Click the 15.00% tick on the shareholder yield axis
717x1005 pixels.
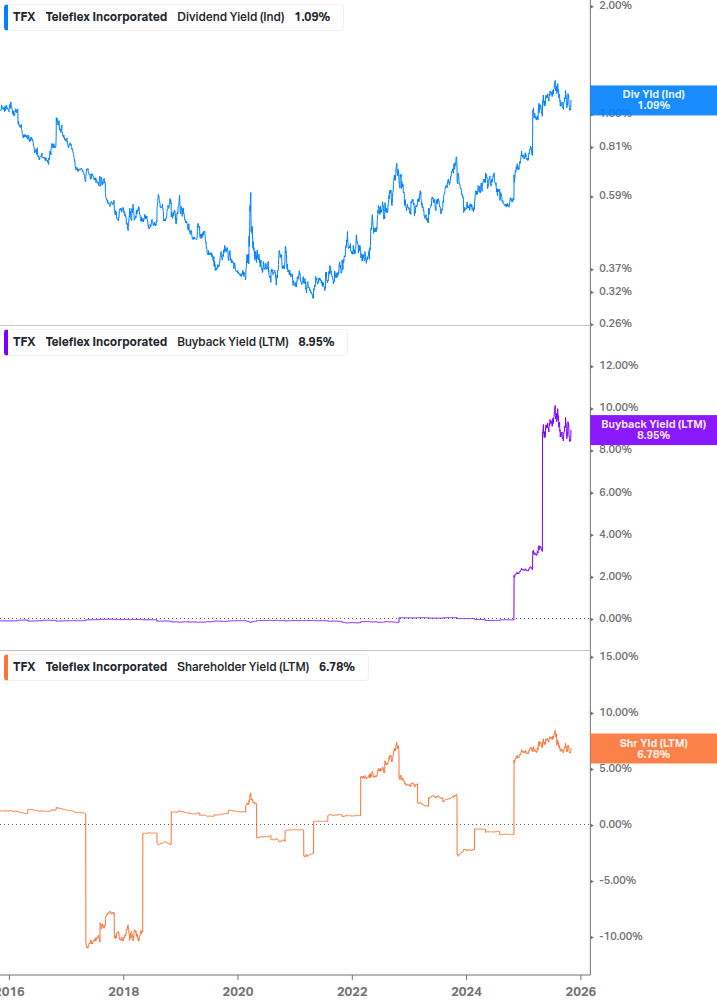(x=618, y=656)
